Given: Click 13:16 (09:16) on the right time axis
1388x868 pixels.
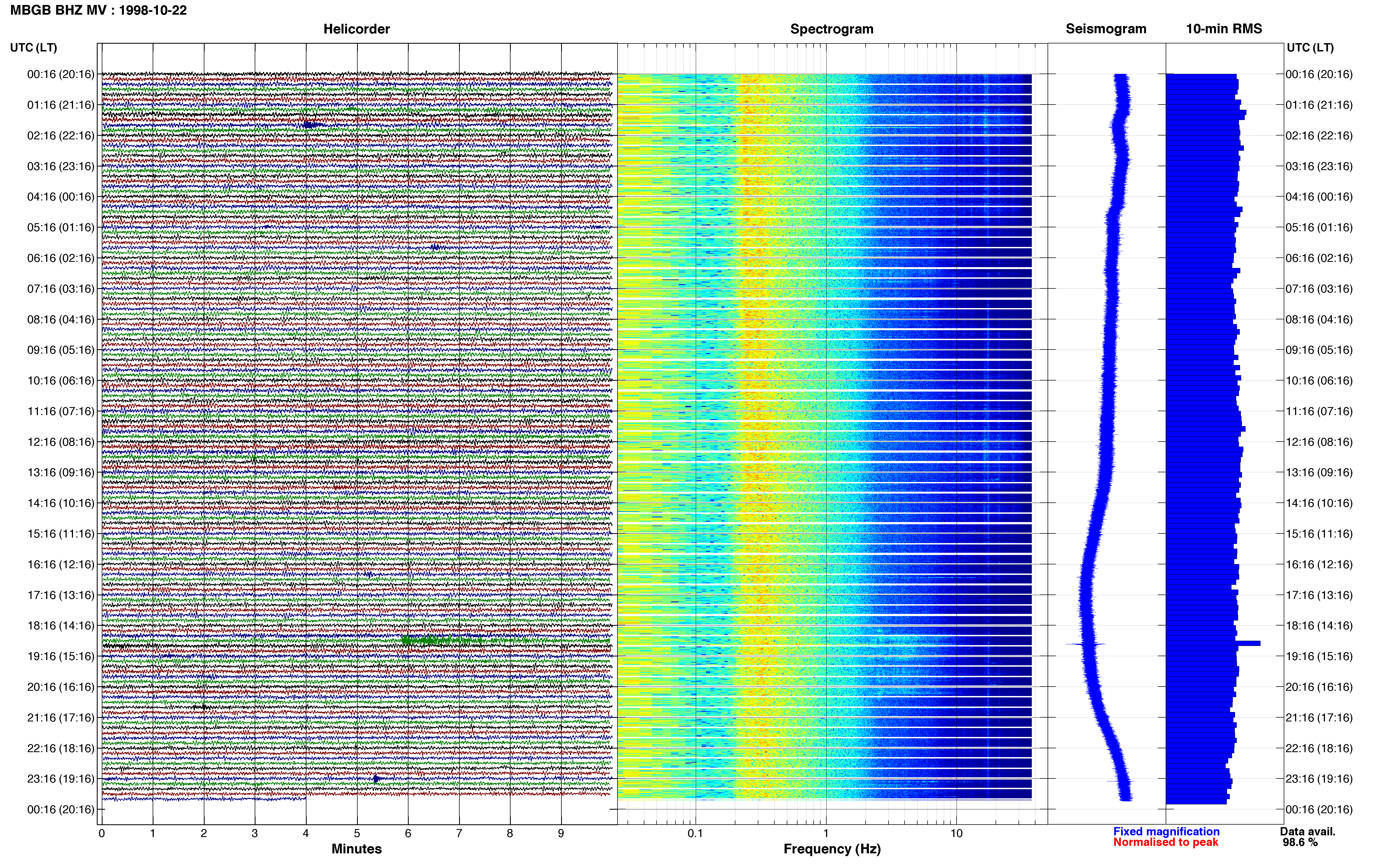Looking at the screenshot, I should coord(1319,473).
